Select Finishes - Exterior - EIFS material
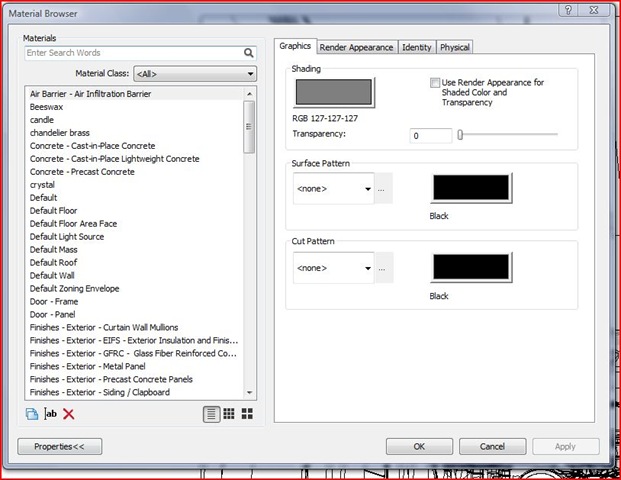621x480 pixels. pyautogui.click(x=135, y=341)
